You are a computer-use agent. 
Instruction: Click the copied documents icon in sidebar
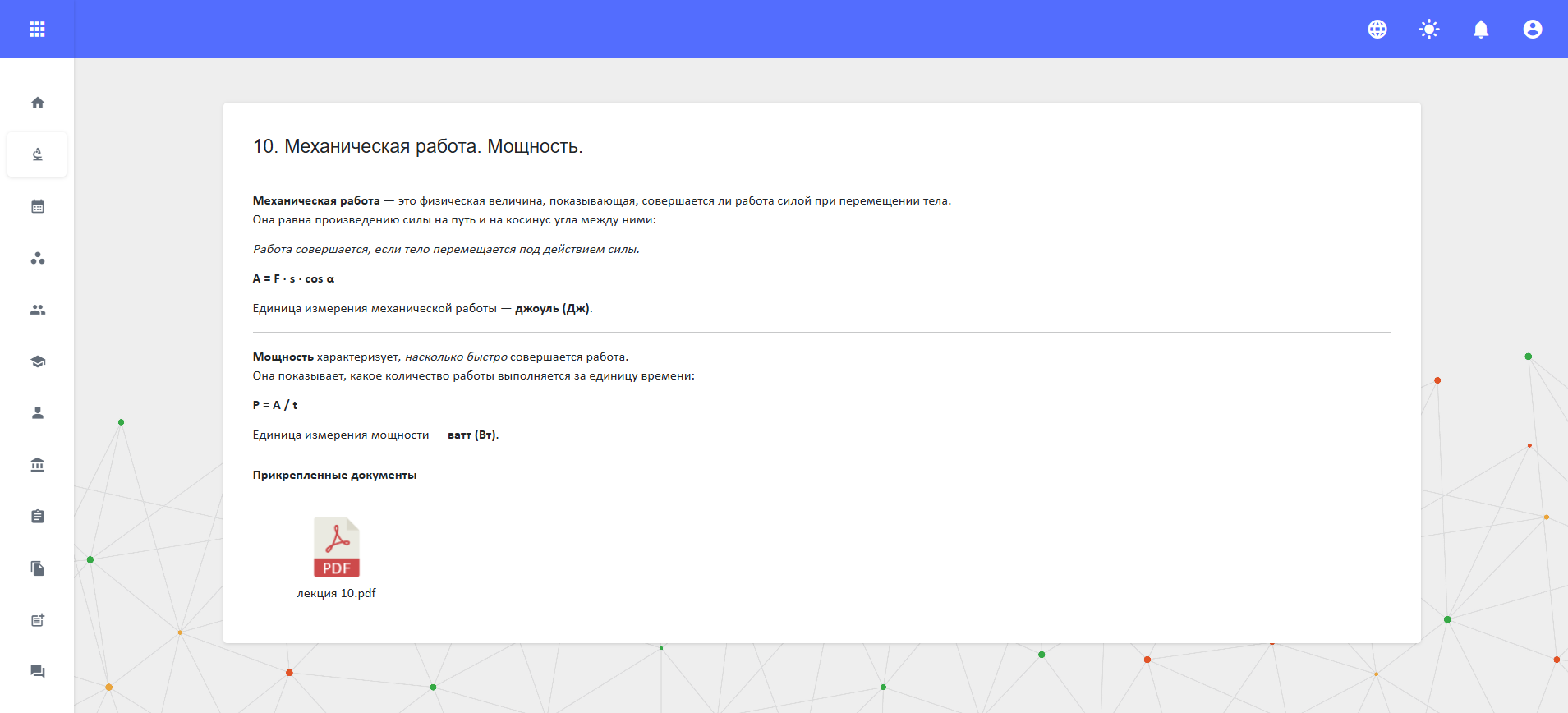click(38, 568)
